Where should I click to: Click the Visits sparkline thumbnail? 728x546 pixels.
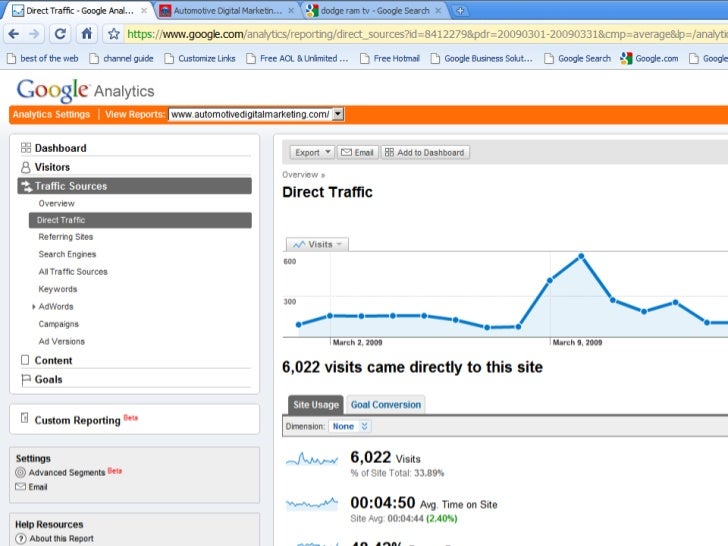[312, 460]
